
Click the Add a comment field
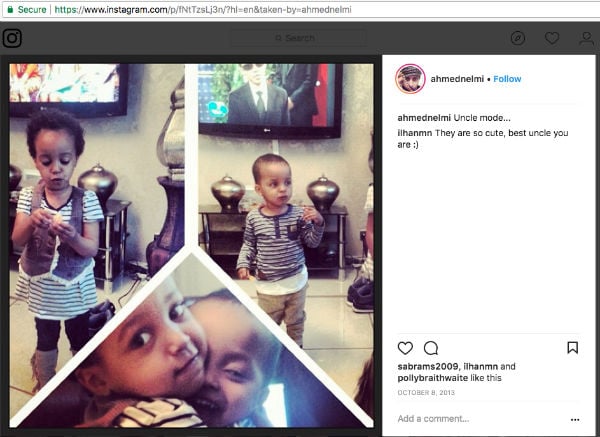click(x=481, y=419)
